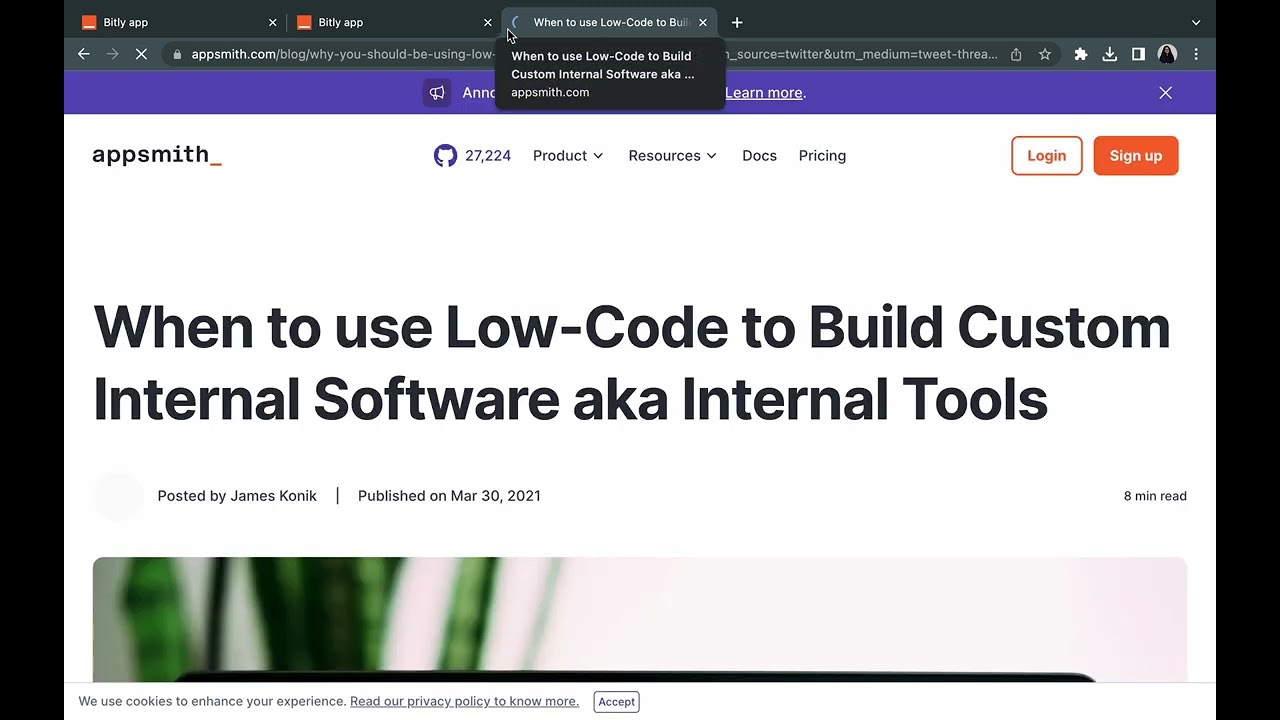Click the announcement megaphone icon
The width and height of the screenshot is (1280, 720).
coord(437,92)
